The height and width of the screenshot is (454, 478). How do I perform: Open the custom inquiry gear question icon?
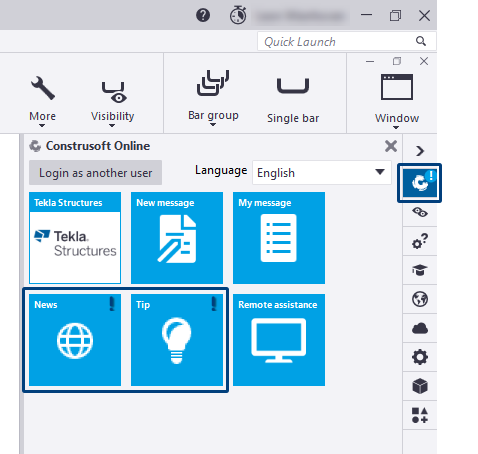click(420, 241)
